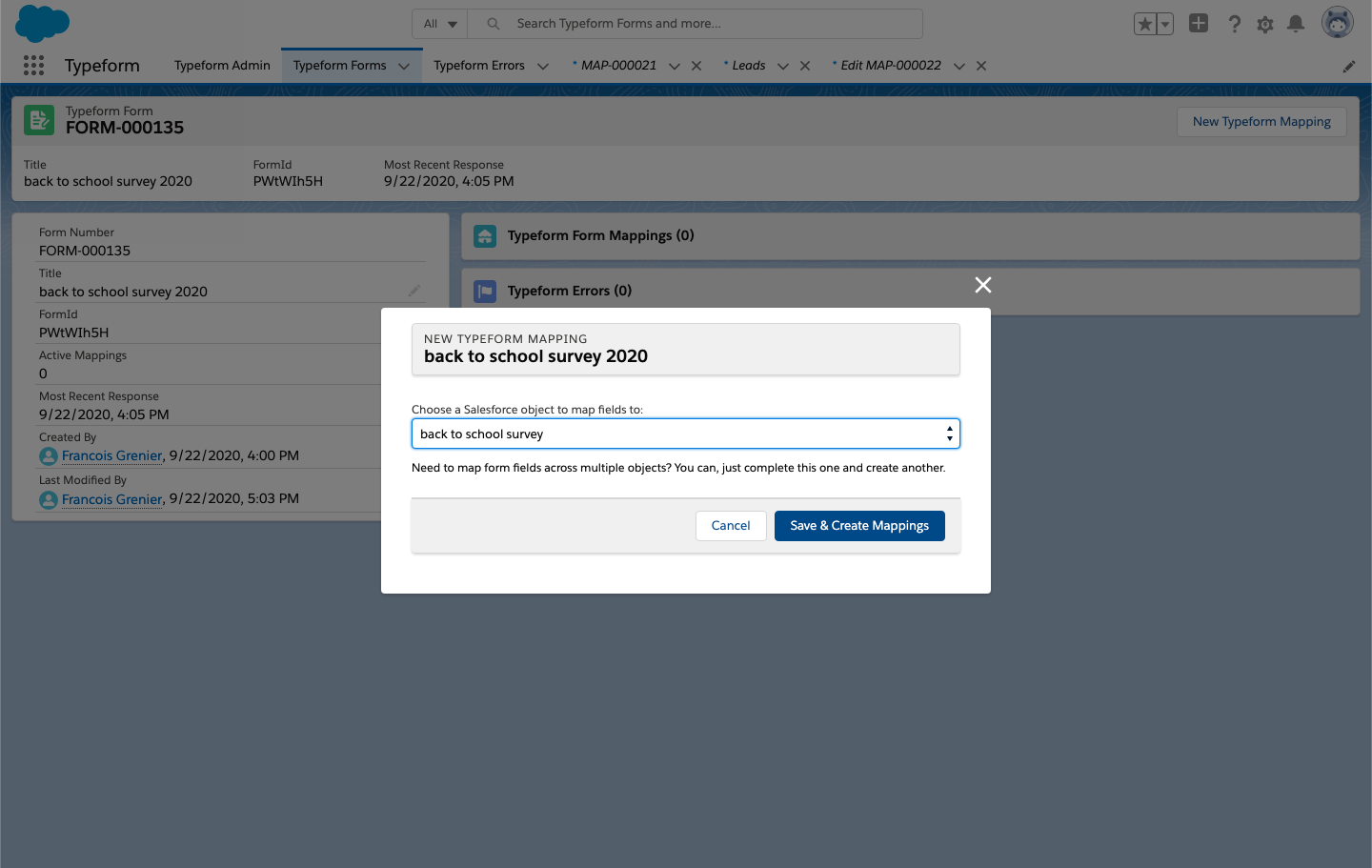Click the Typeform Form Mappings list icon
Image resolution: width=1372 pixels, height=868 pixels.
pos(485,235)
